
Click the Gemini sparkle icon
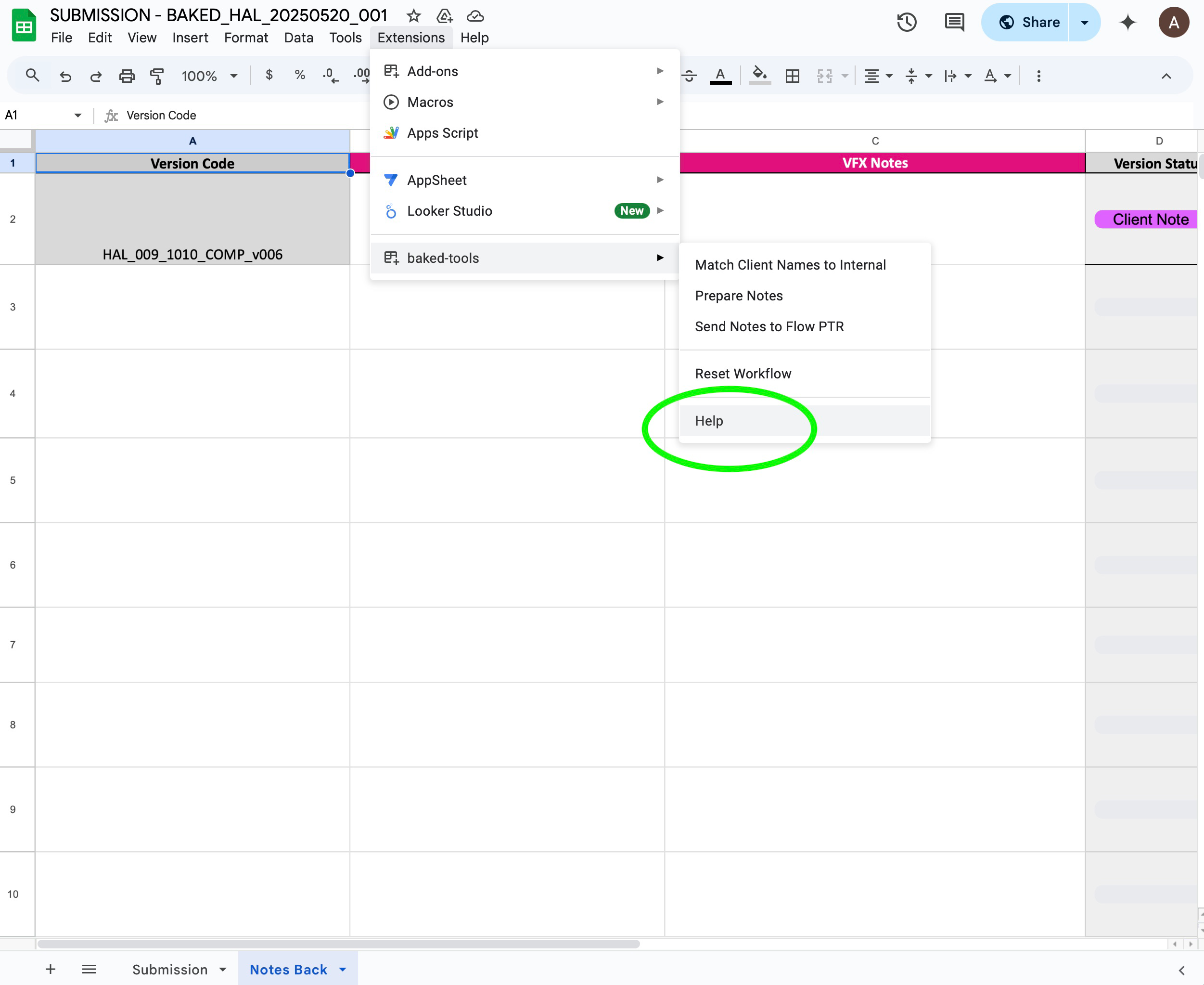tap(1127, 22)
